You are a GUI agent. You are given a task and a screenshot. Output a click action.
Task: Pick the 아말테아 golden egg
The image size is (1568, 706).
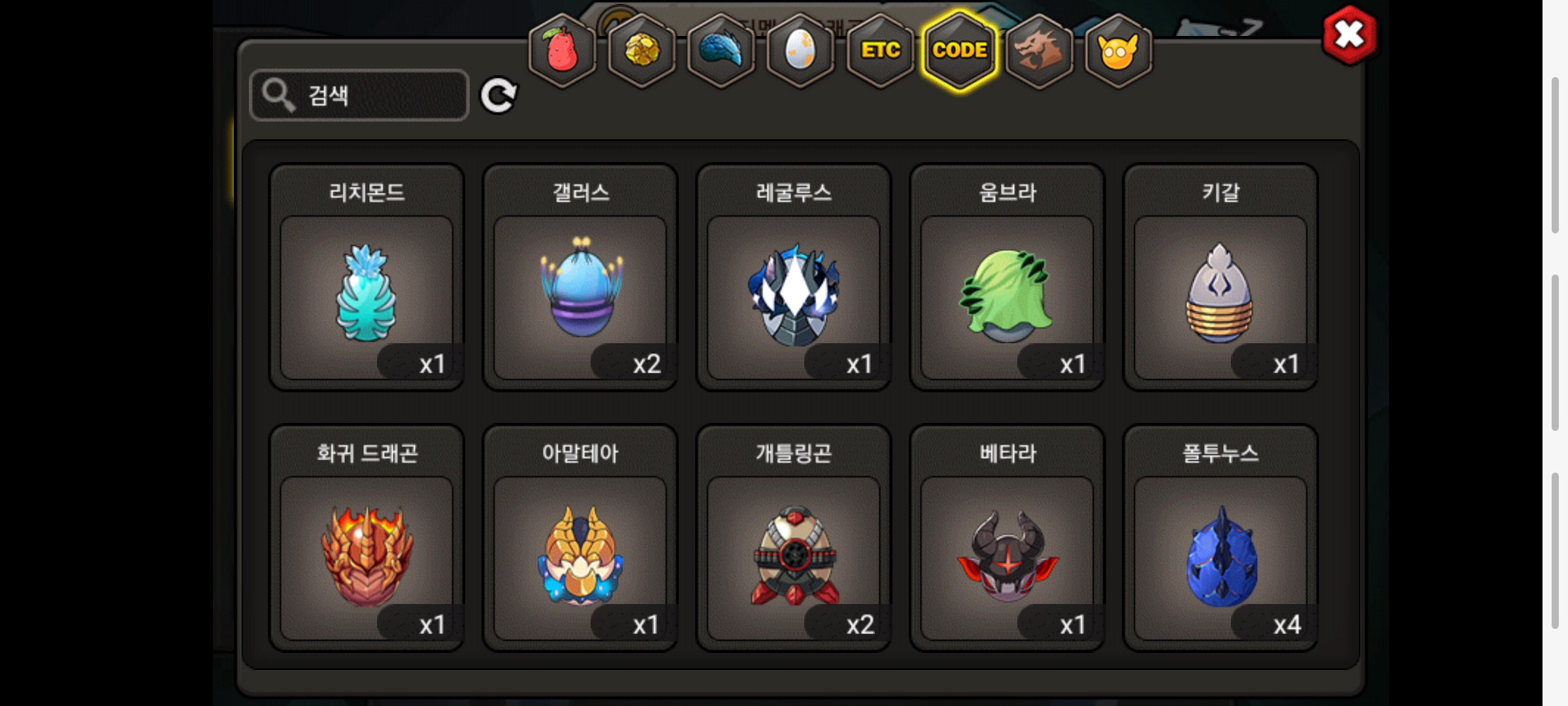click(580, 538)
